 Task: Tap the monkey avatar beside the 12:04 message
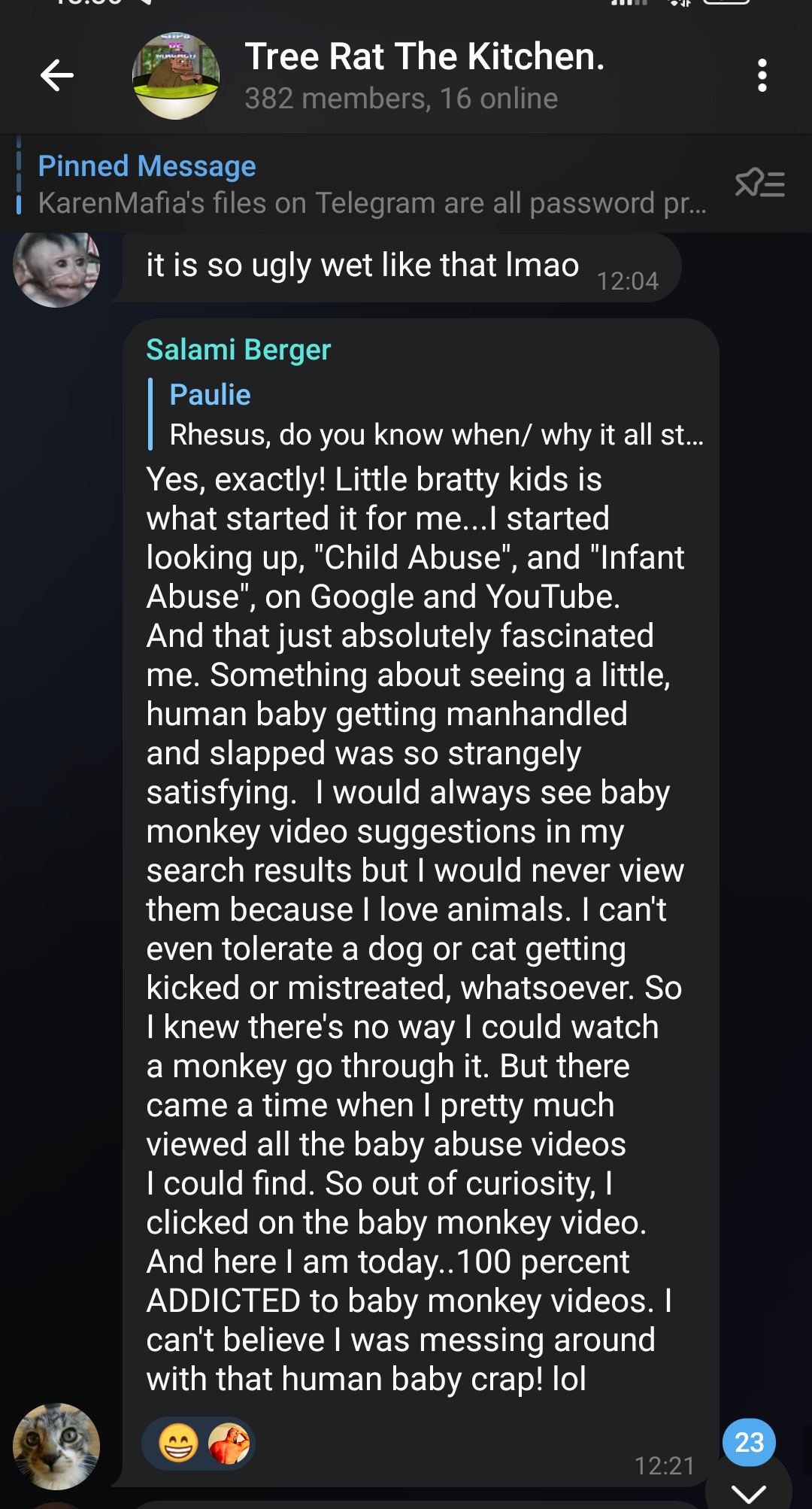click(56, 266)
